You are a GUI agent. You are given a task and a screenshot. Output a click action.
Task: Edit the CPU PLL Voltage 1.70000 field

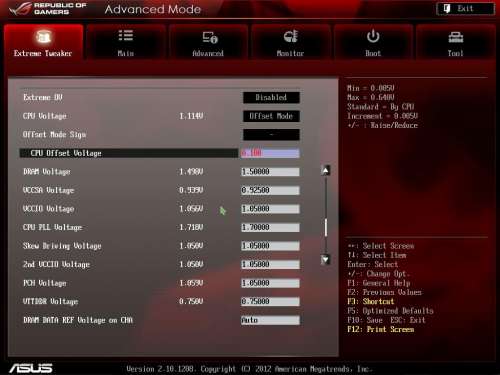270,227
